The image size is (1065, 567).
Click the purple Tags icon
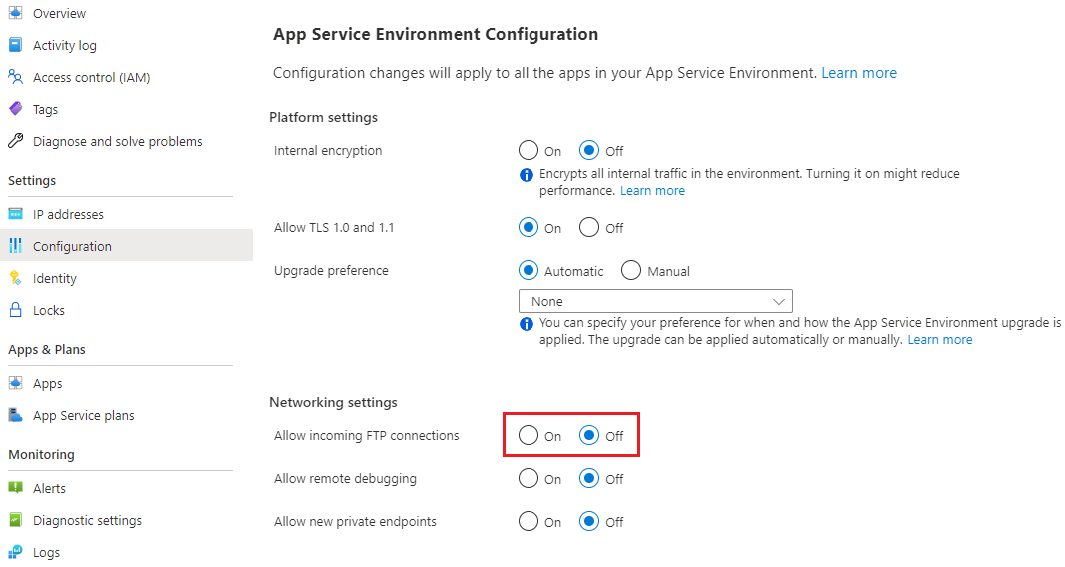tap(15, 109)
